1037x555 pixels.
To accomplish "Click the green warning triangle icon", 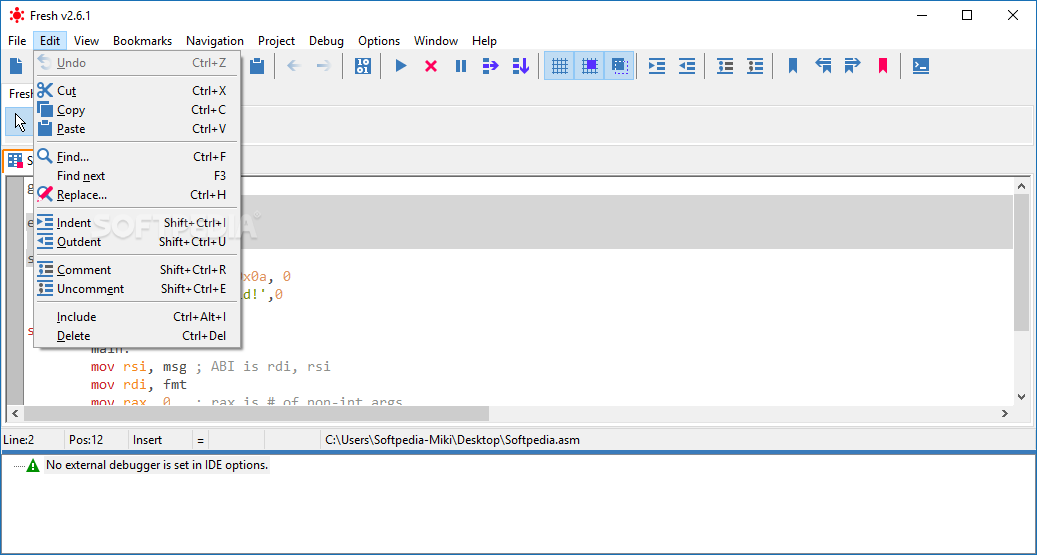I will tap(33, 466).
